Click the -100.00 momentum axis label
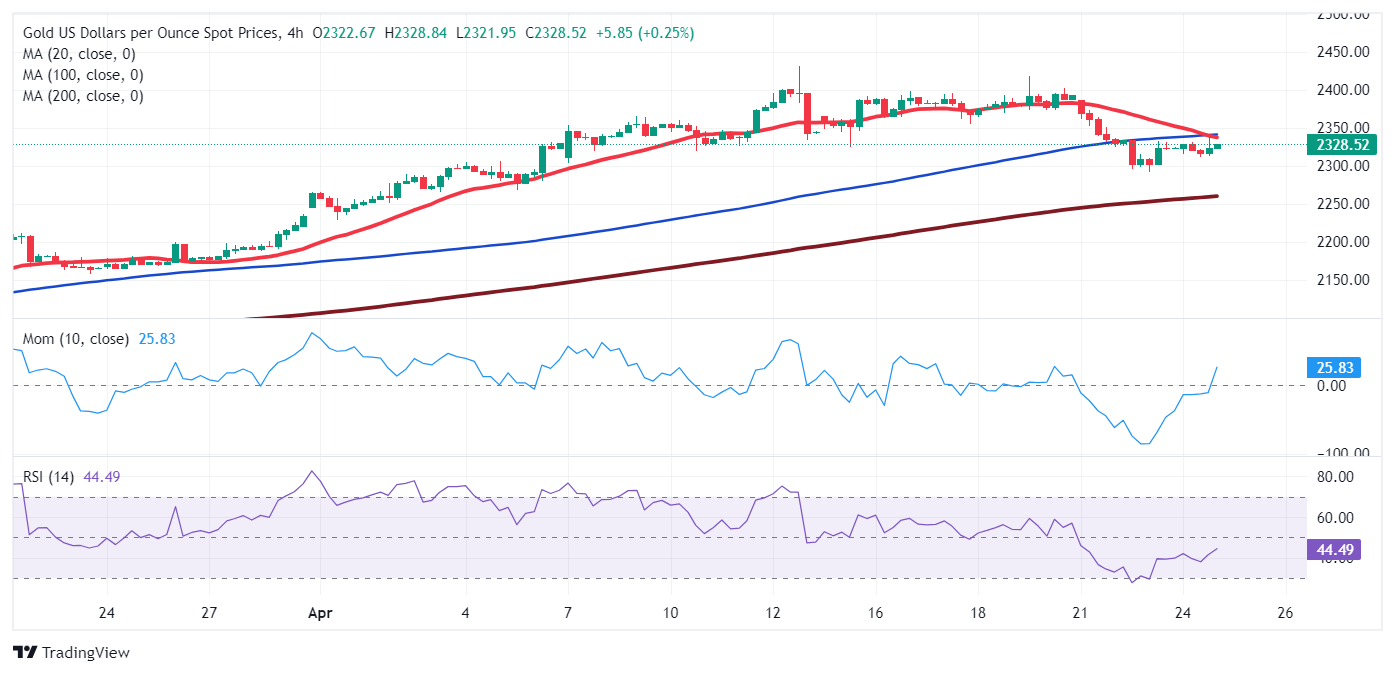 pyautogui.click(x=1340, y=453)
